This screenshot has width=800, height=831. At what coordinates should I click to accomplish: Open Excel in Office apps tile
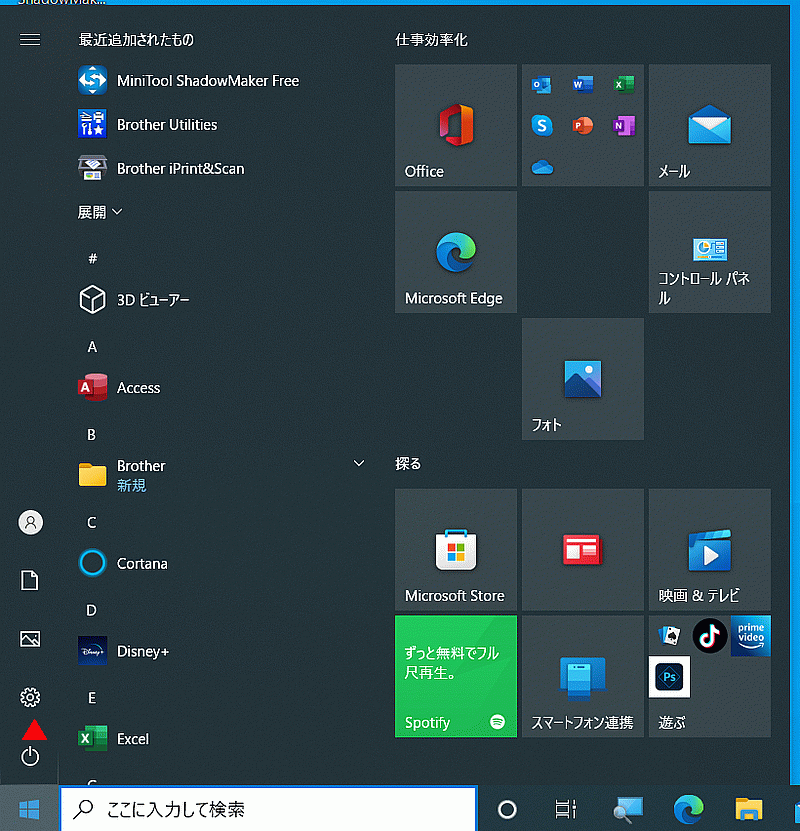pos(624,85)
